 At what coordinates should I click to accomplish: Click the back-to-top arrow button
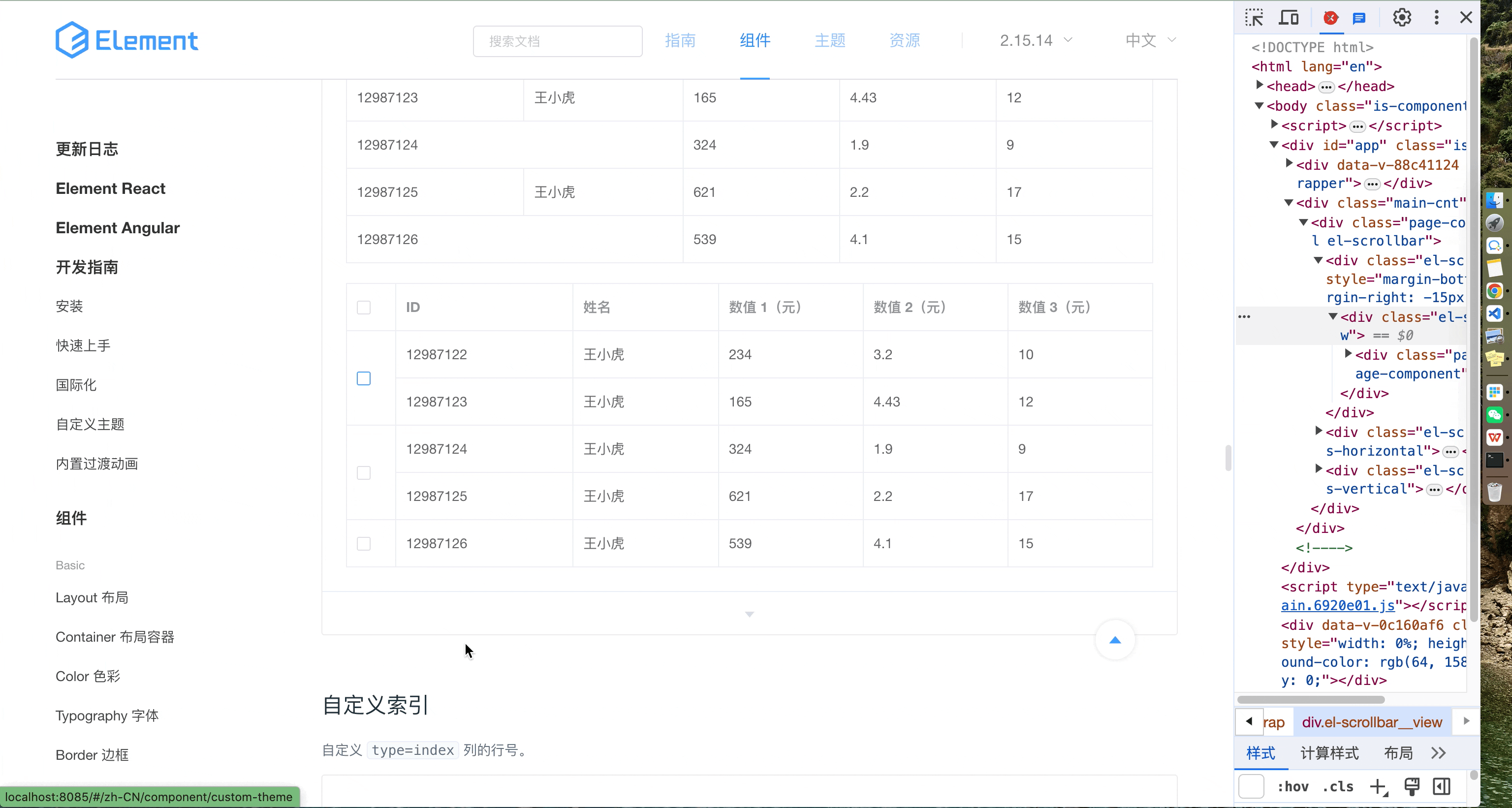click(x=1115, y=640)
